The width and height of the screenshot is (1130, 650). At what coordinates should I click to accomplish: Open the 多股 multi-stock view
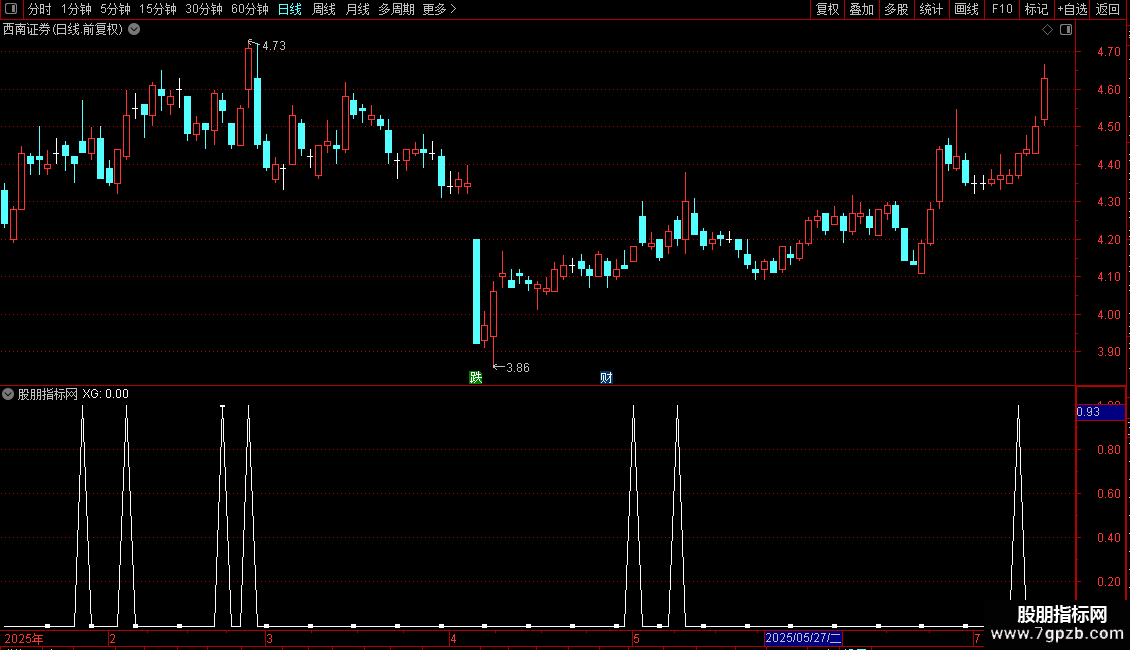pyautogui.click(x=896, y=9)
